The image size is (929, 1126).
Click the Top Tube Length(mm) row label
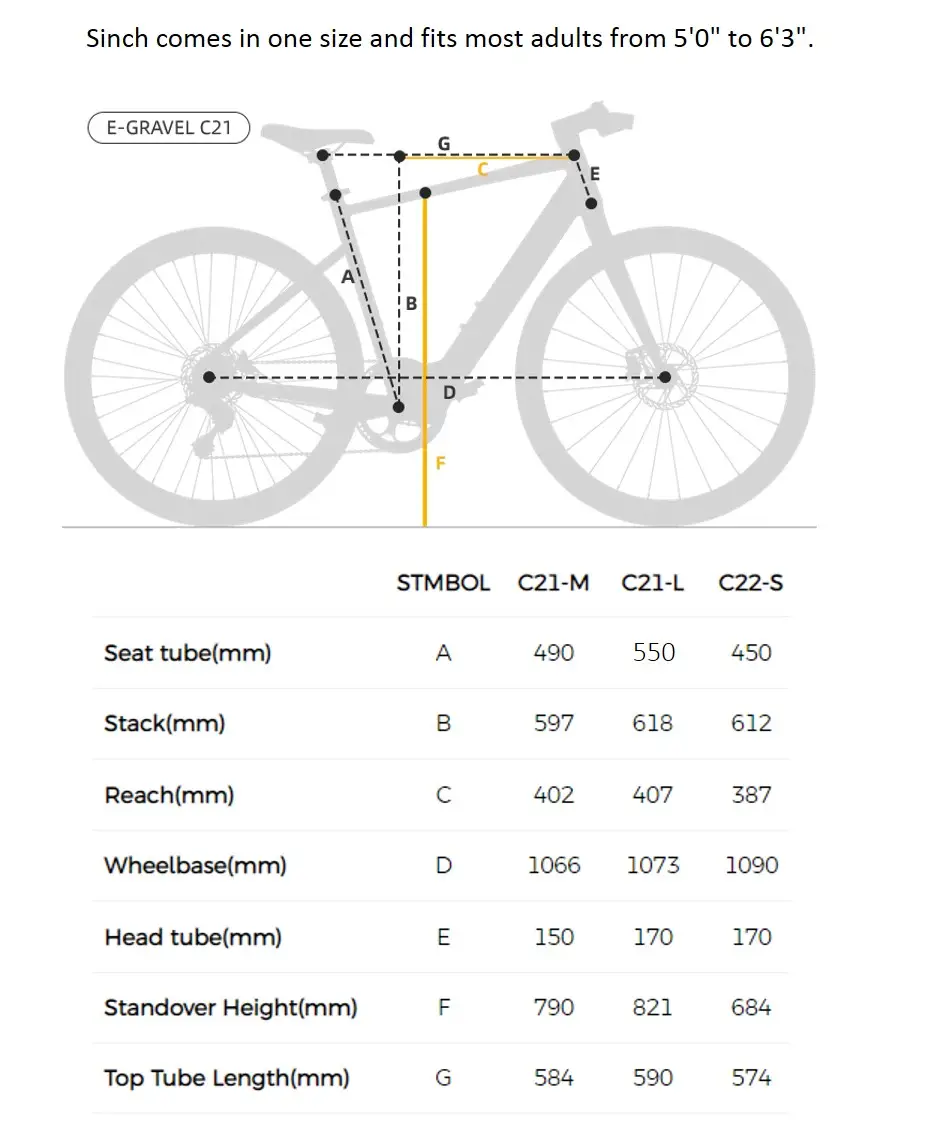[x=227, y=1078]
